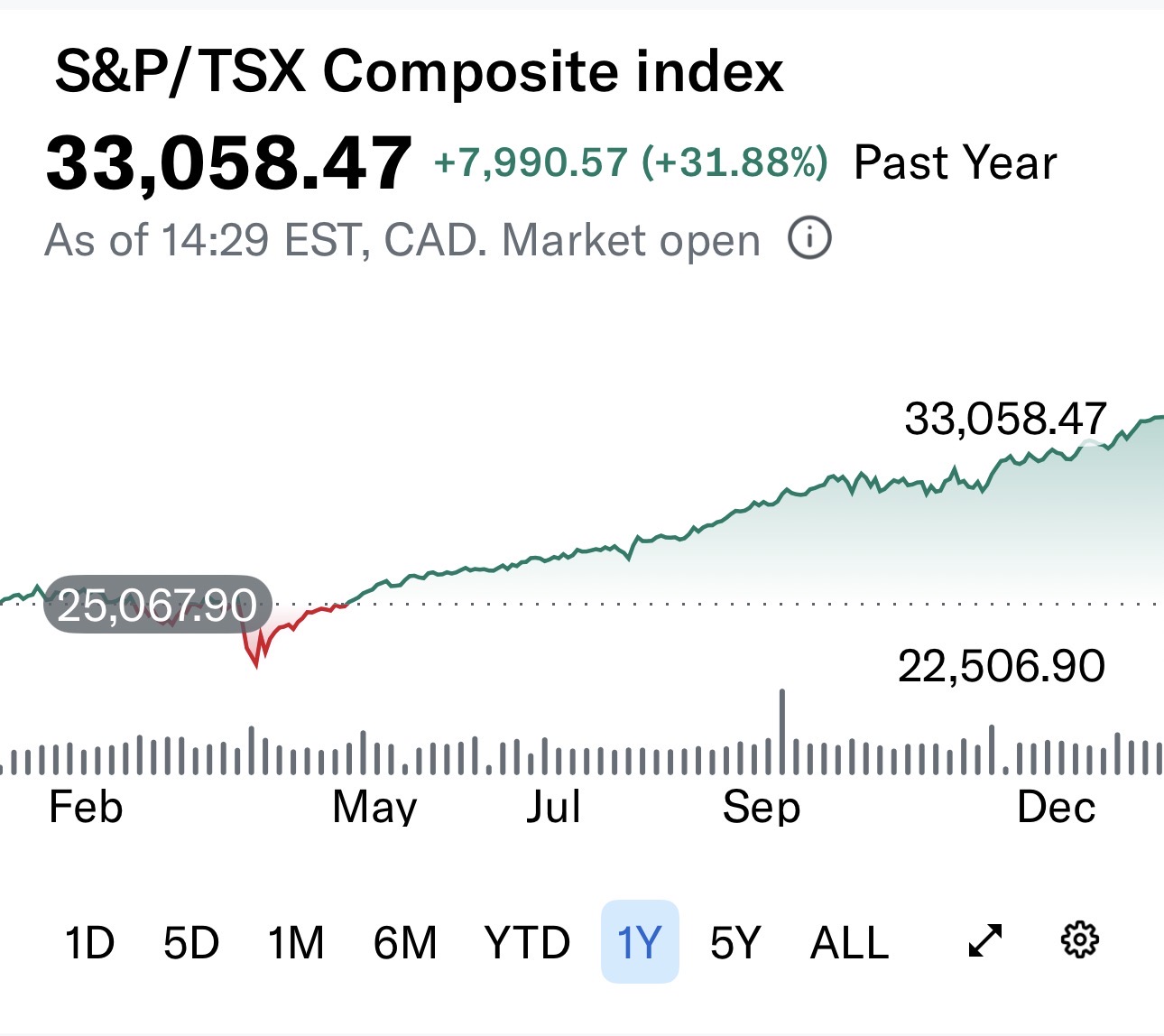Open the market info circle icon

809,239
